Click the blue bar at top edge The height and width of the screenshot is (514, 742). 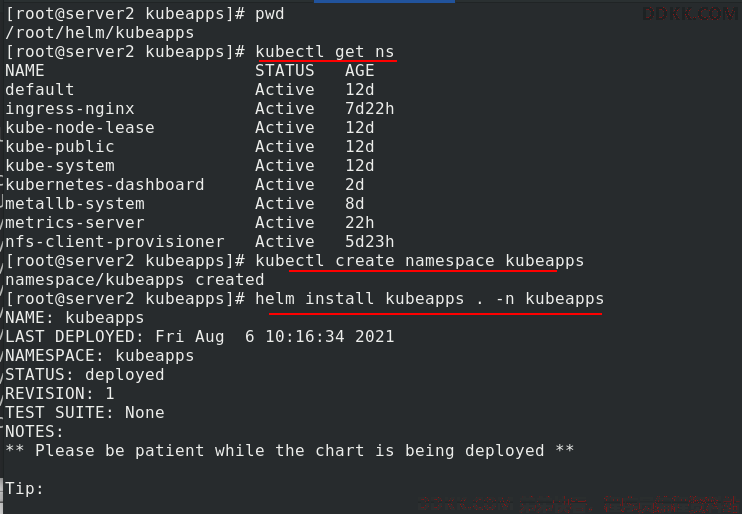point(384,1)
